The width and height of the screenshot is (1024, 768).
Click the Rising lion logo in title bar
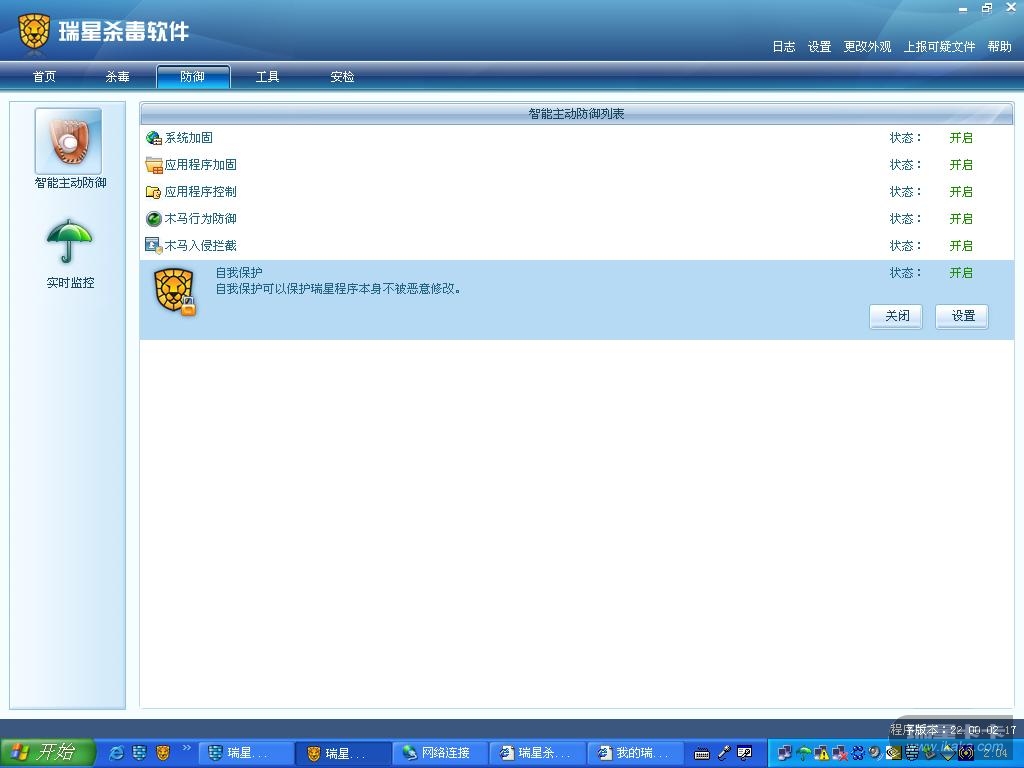click(x=34, y=31)
